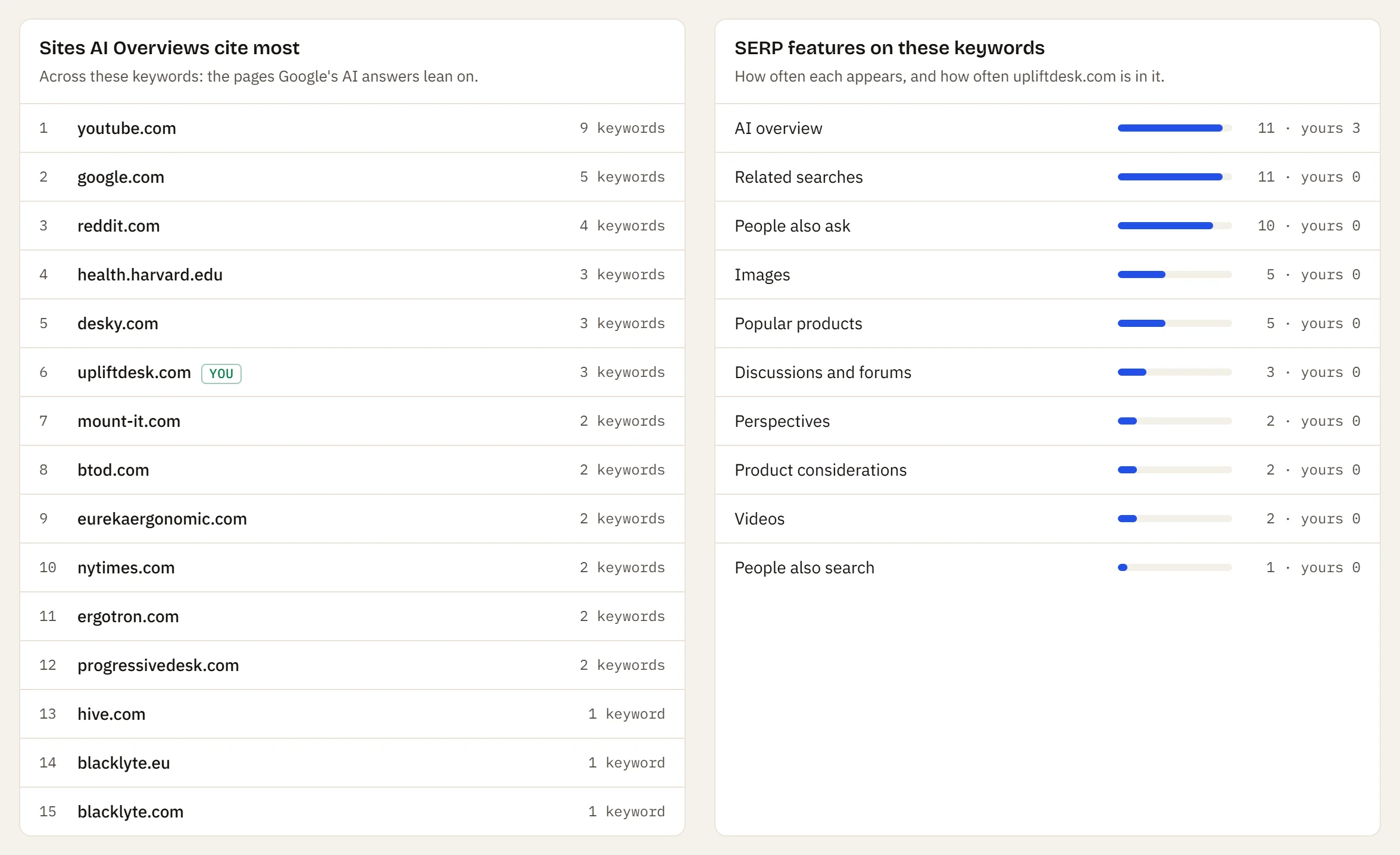Click Perspectives feature label

782,421
